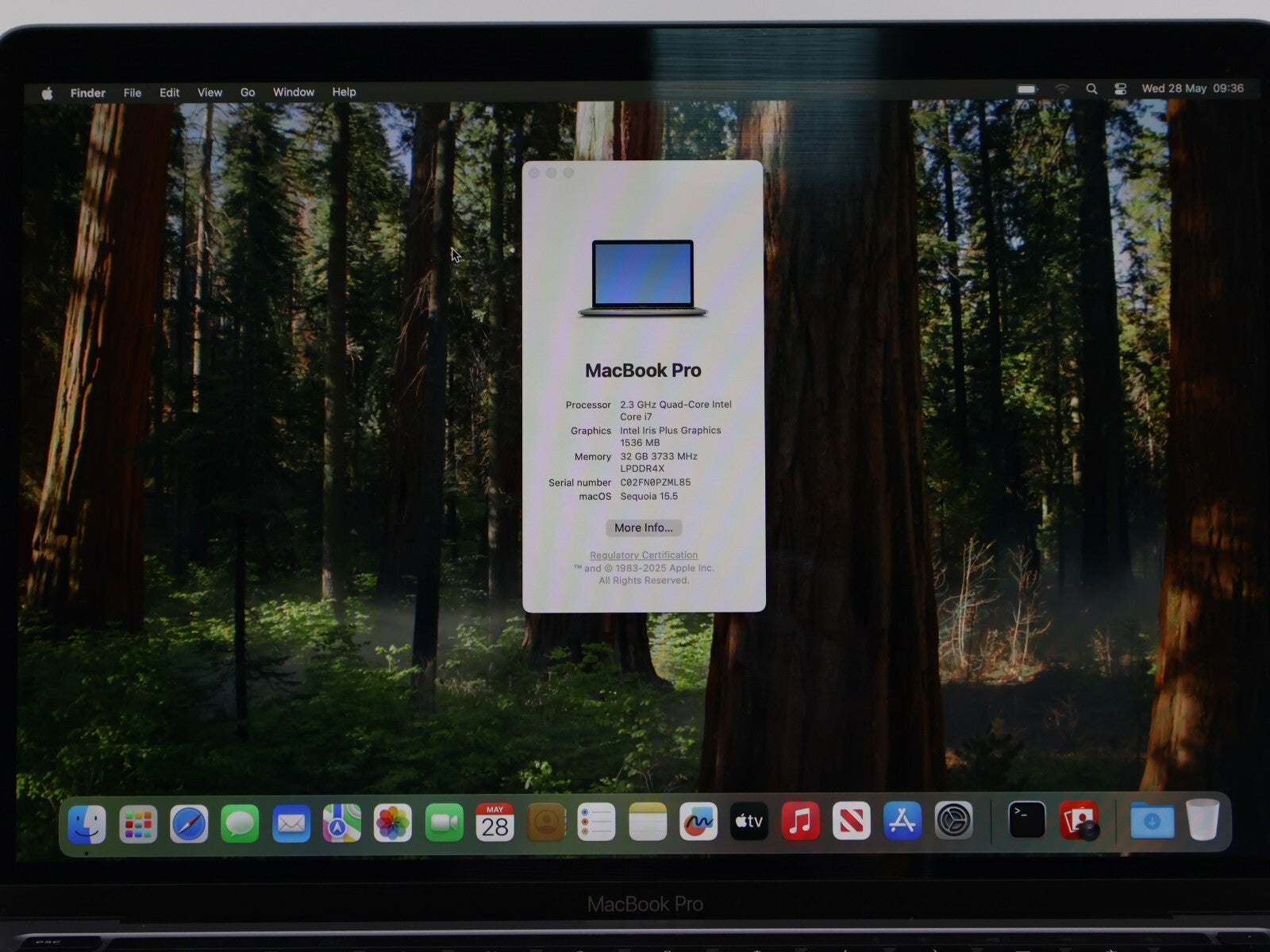
Task: Start FaceTime from the Dock
Action: coord(444,823)
